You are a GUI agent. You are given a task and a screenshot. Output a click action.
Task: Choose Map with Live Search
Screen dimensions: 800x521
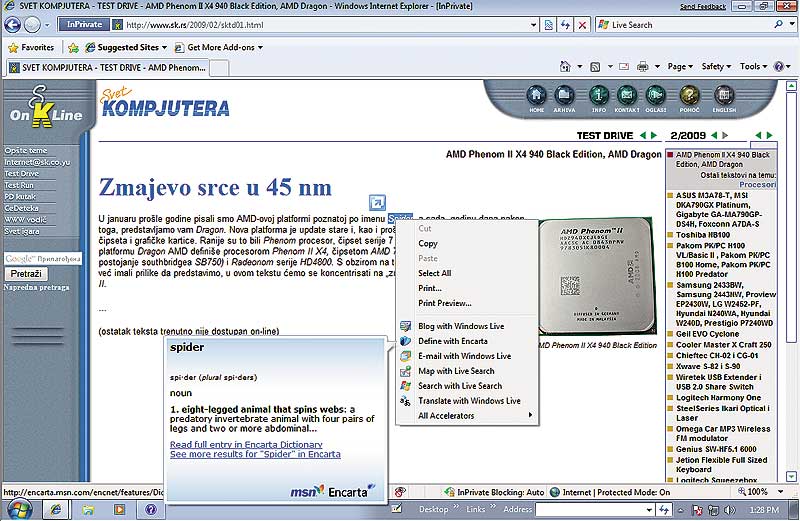(467, 371)
